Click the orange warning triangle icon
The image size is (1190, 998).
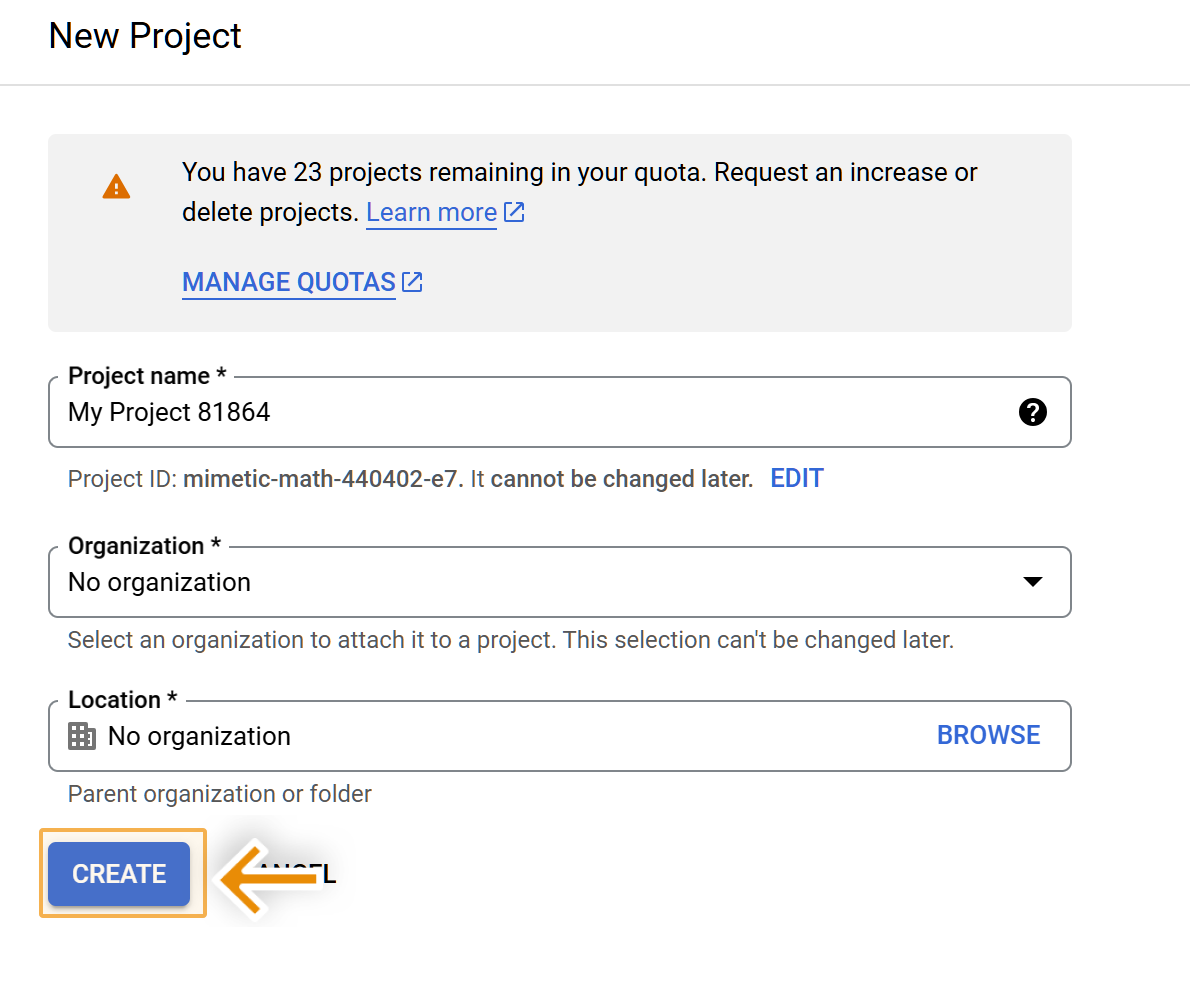[x=116, y=187]
